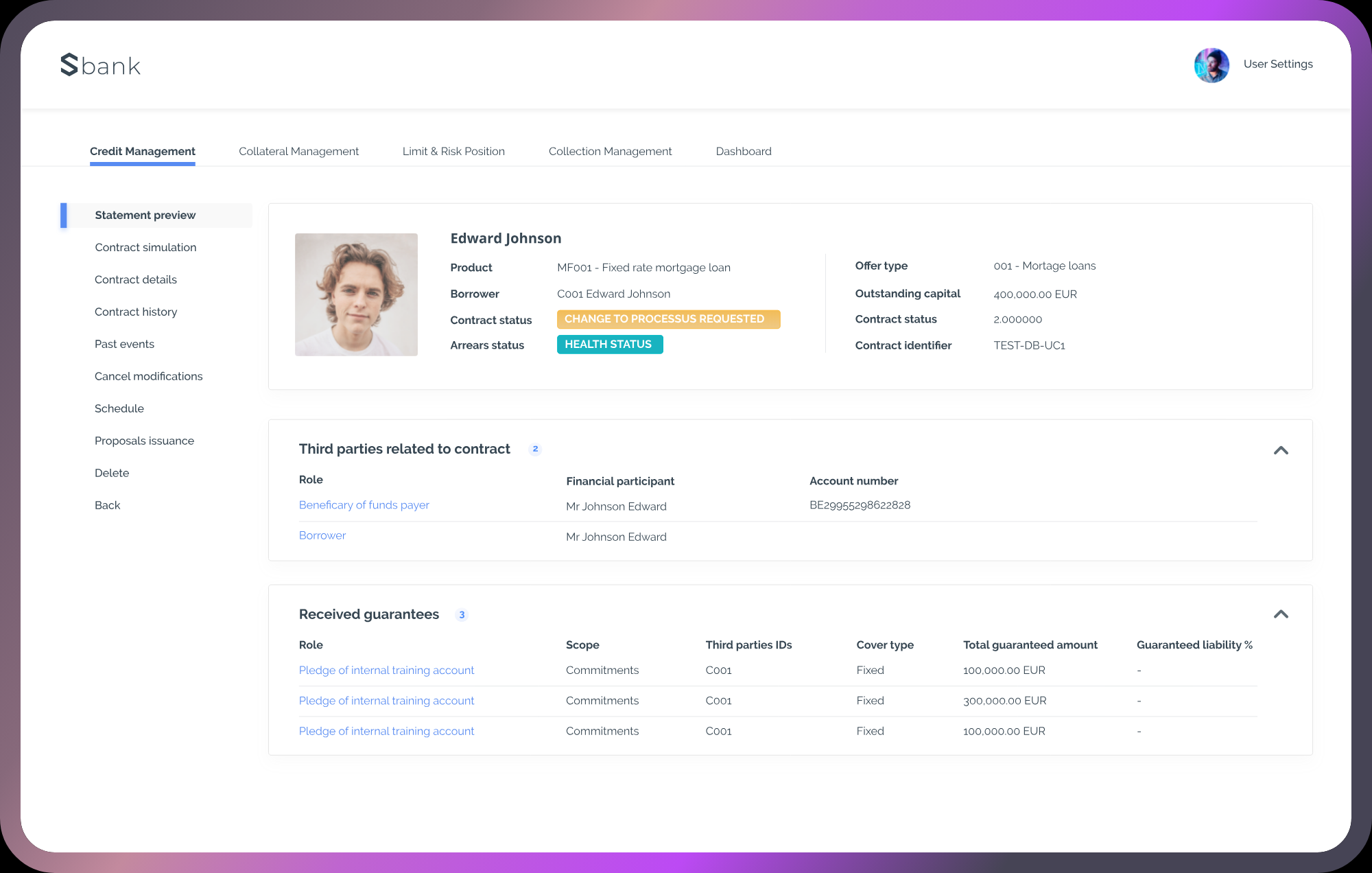Image resolution: width=1372 pixels, height=873 pixels.
Task: Click the CHANGE TO PROCESSUS REQUESTED status badge
Action: [x=668, y=318]
